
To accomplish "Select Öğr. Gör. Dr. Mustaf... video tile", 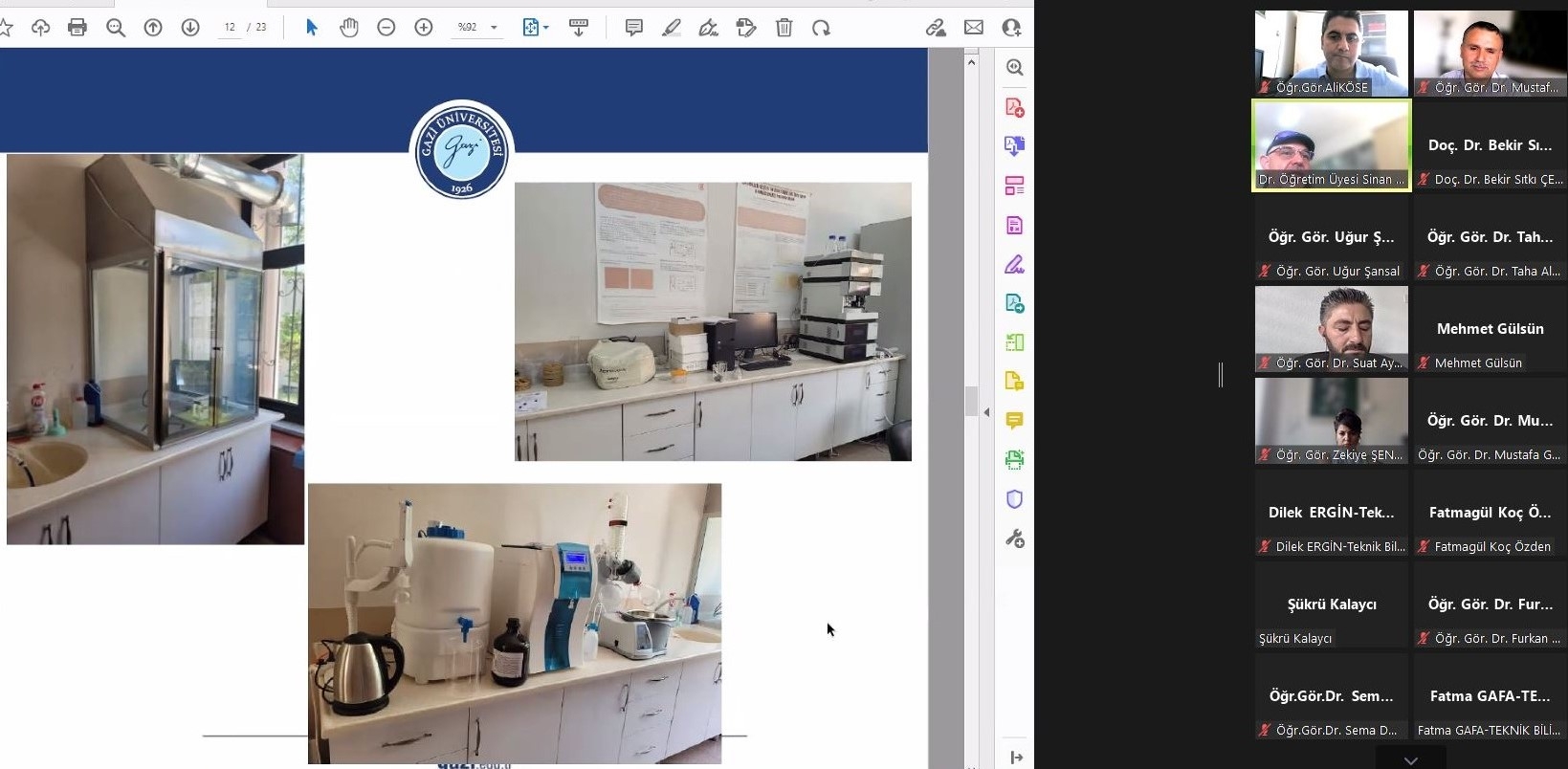I will click(1490, 54).
